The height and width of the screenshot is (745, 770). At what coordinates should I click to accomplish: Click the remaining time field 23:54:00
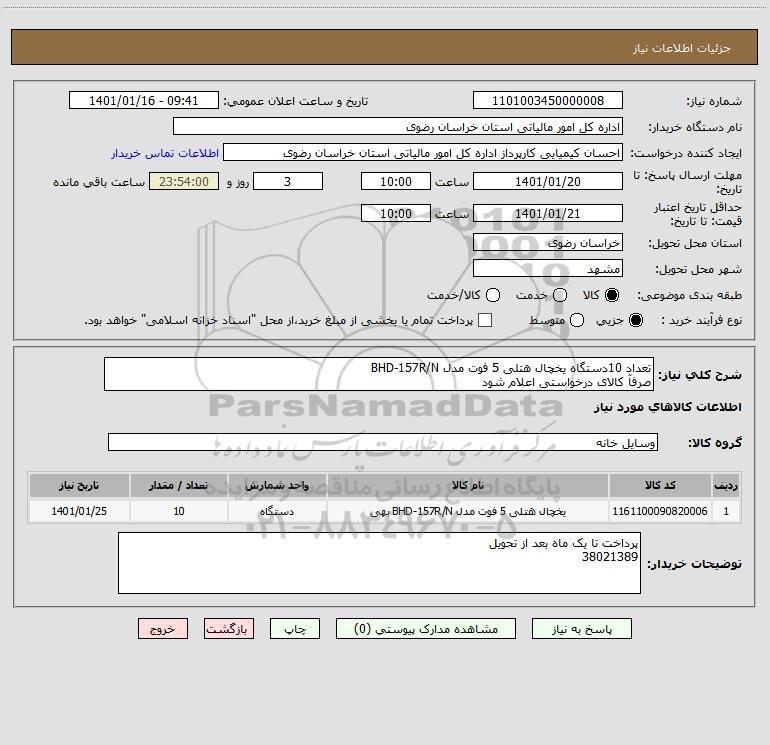[184, 181]
